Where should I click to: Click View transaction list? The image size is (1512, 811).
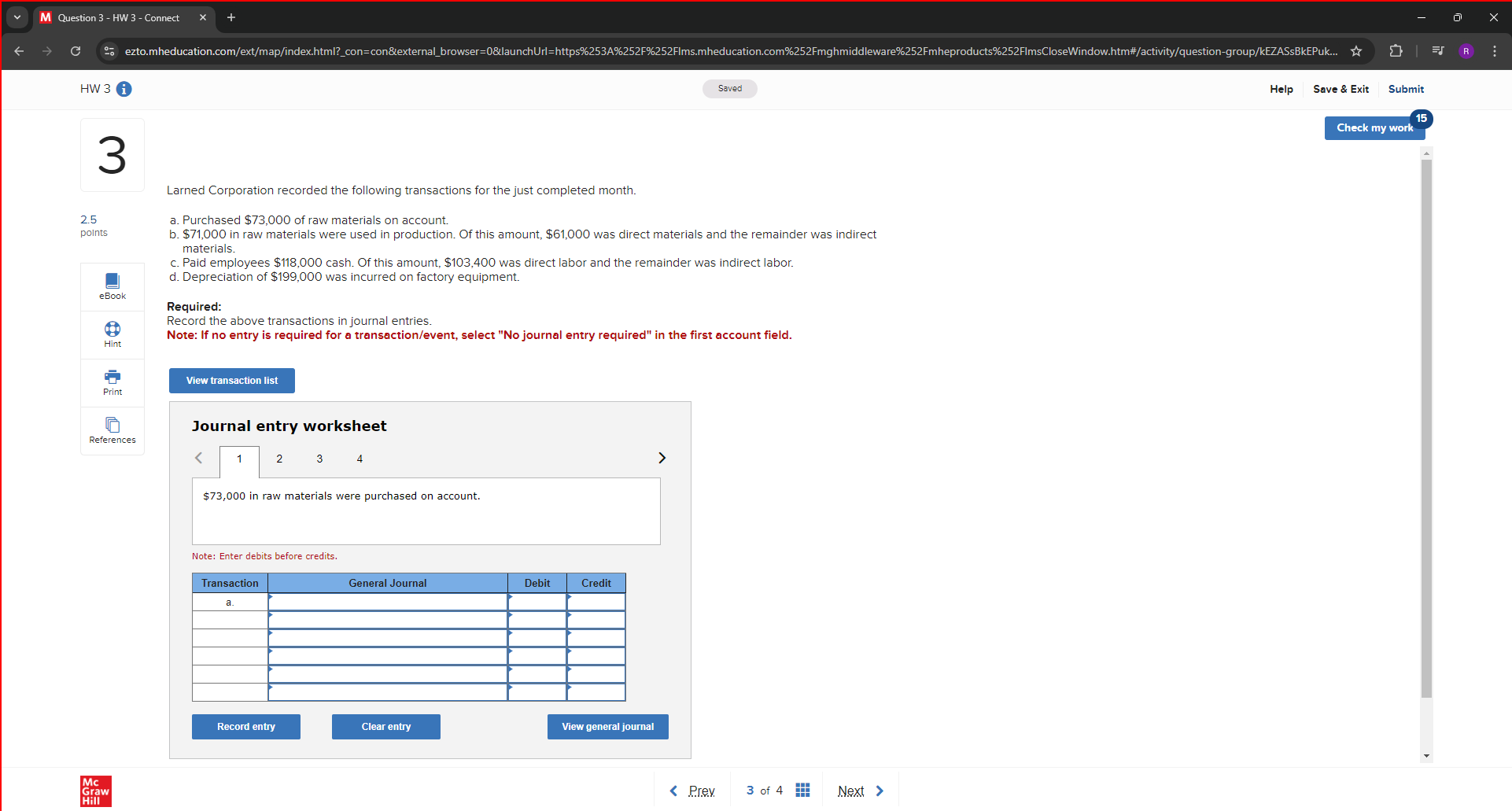(232, 381)
